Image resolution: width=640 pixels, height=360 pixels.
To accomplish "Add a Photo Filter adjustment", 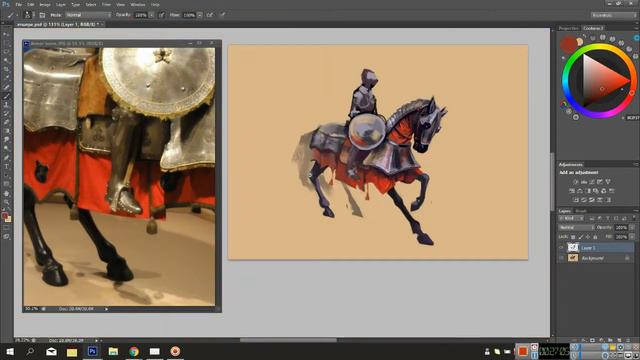I will (596, 191).
